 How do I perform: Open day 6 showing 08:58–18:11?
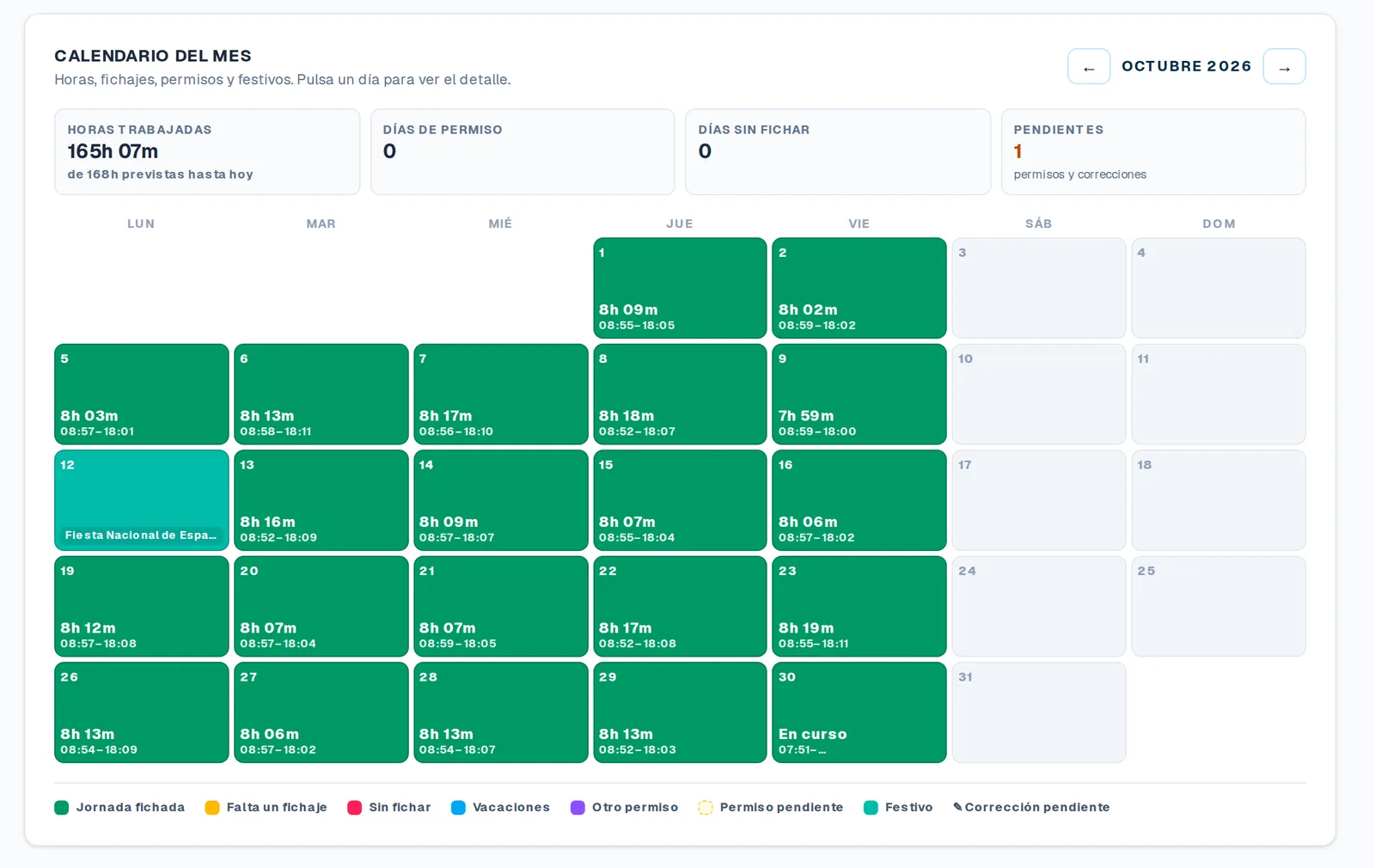point(321,394)
